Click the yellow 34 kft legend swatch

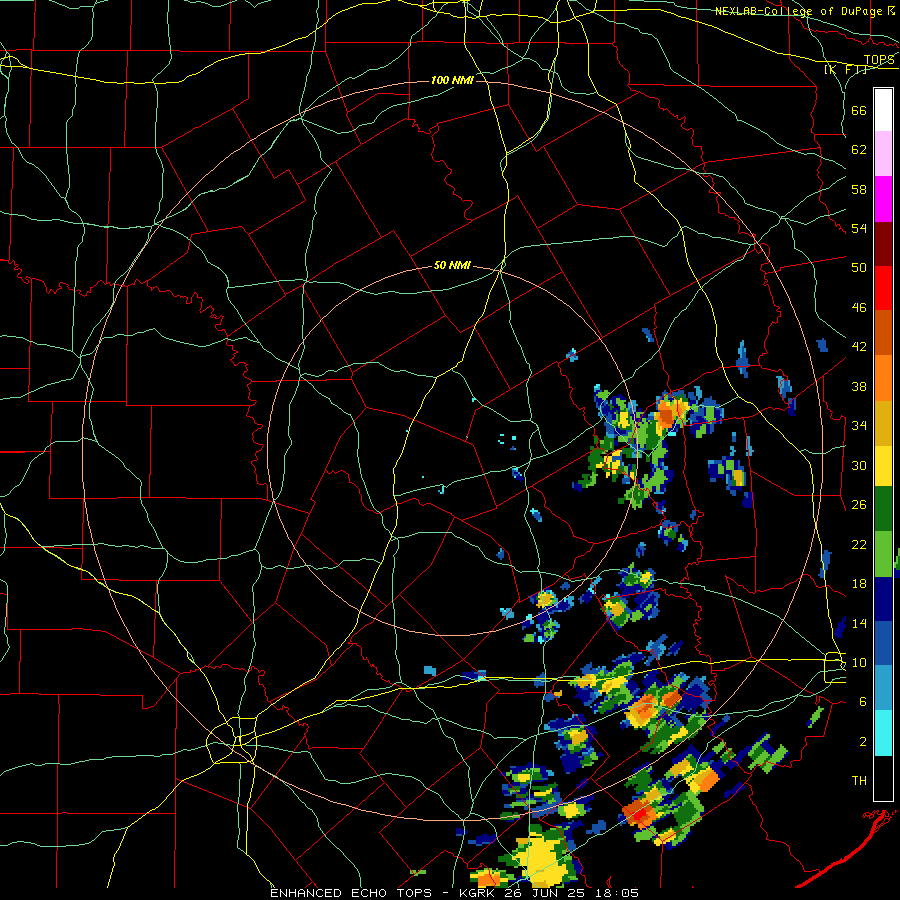pyautogui.click(x=883, y=466)
